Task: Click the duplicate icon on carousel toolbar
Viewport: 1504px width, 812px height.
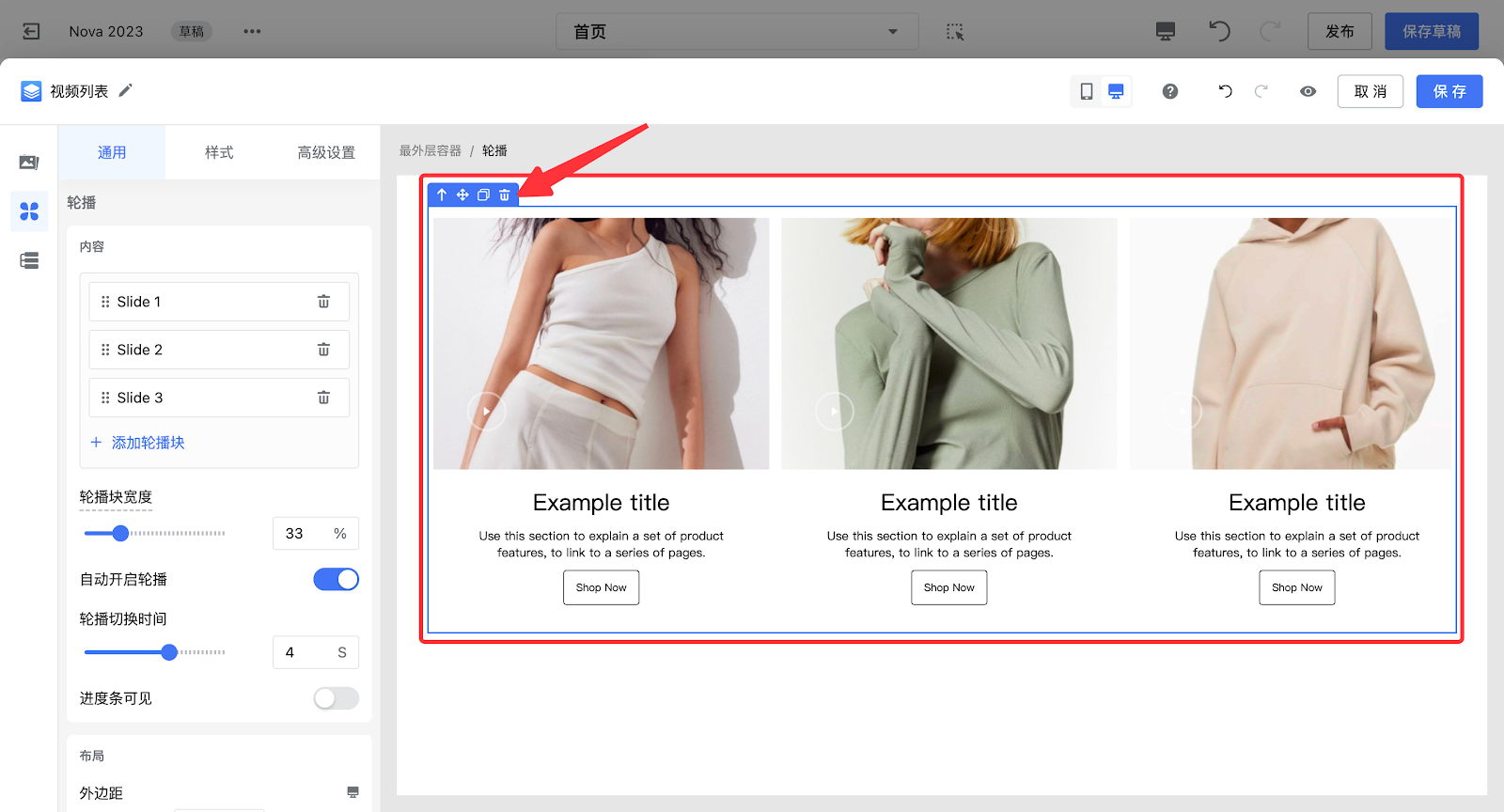Action: [x=483, y=195]
